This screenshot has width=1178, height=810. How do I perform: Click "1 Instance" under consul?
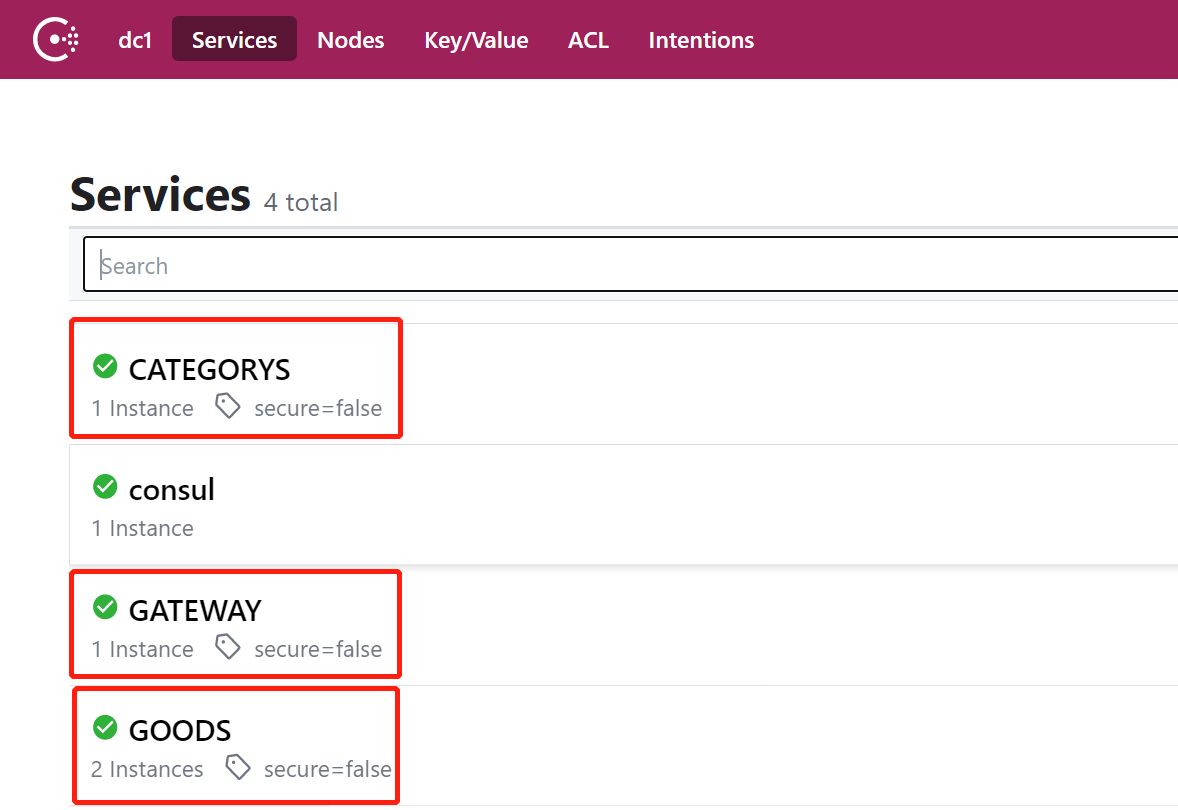(143, 528)
